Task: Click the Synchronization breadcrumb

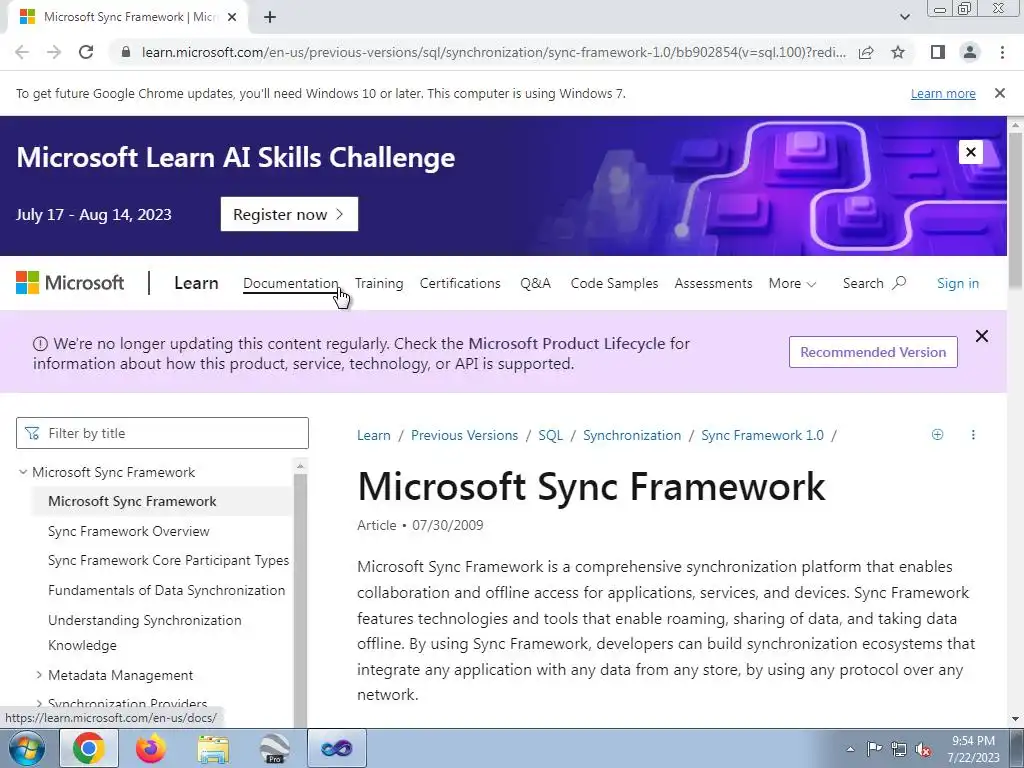Action: click(x=632, y=436)
